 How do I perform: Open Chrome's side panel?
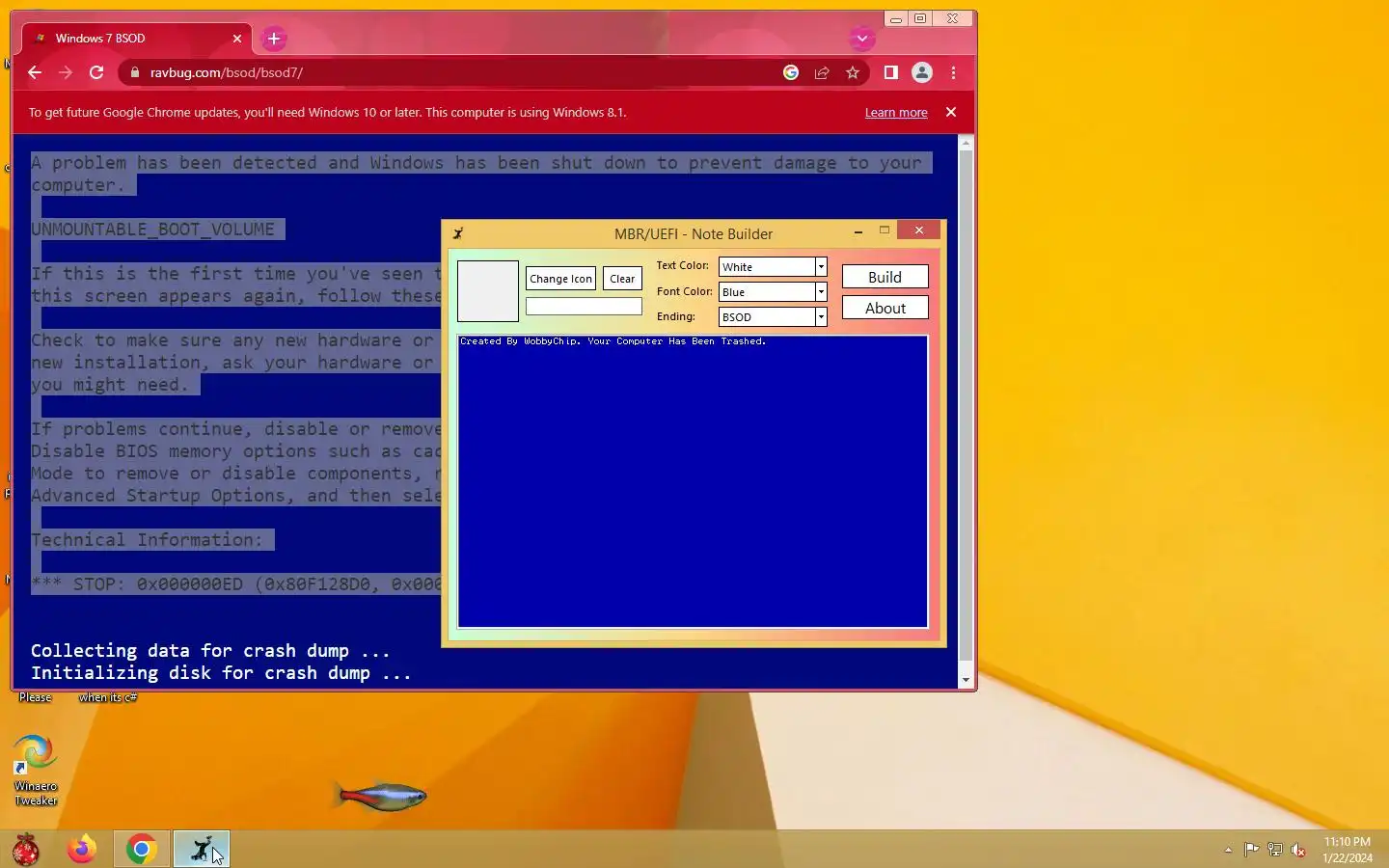891,72
